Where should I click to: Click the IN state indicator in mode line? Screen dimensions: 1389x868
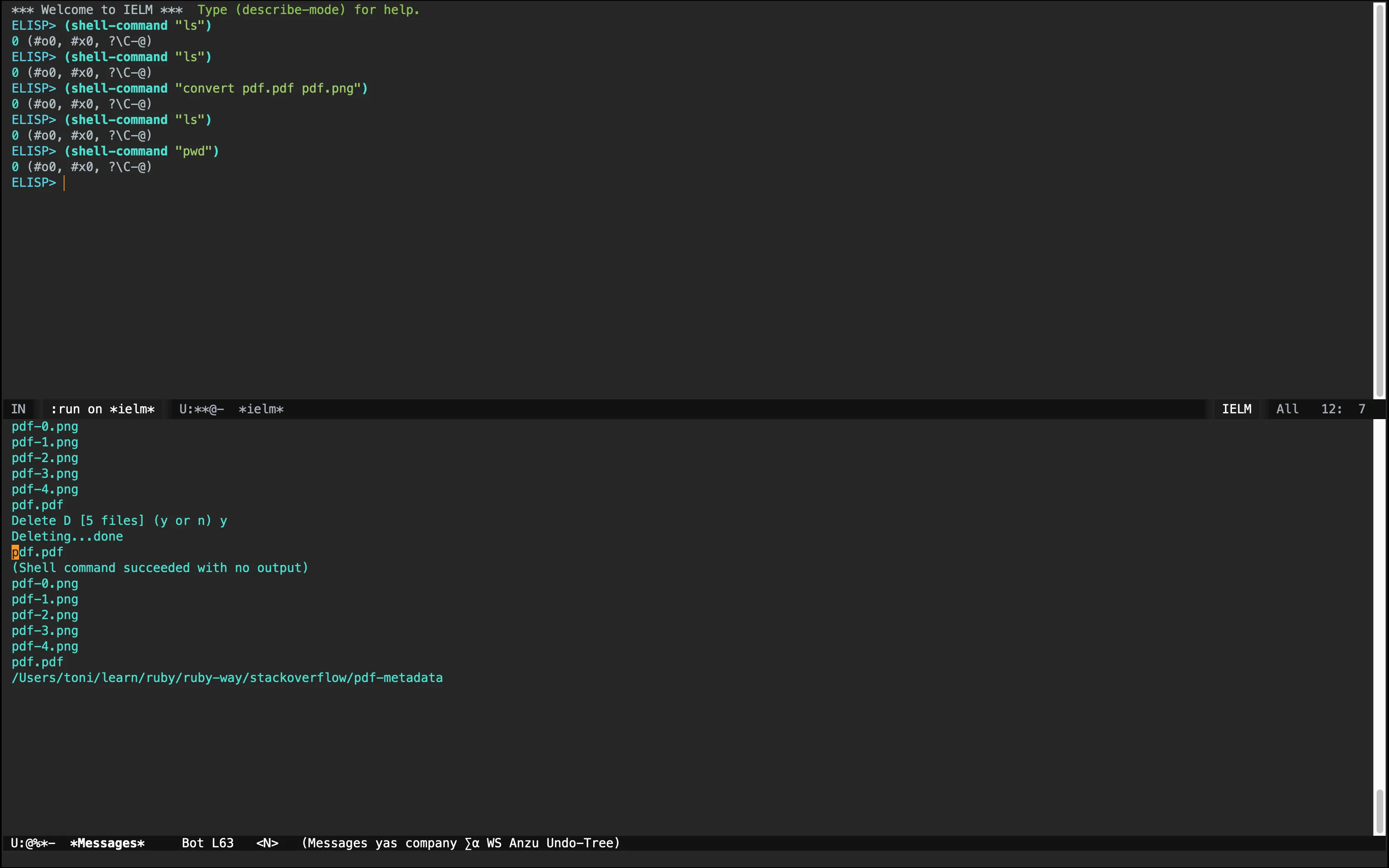point(18,409)
